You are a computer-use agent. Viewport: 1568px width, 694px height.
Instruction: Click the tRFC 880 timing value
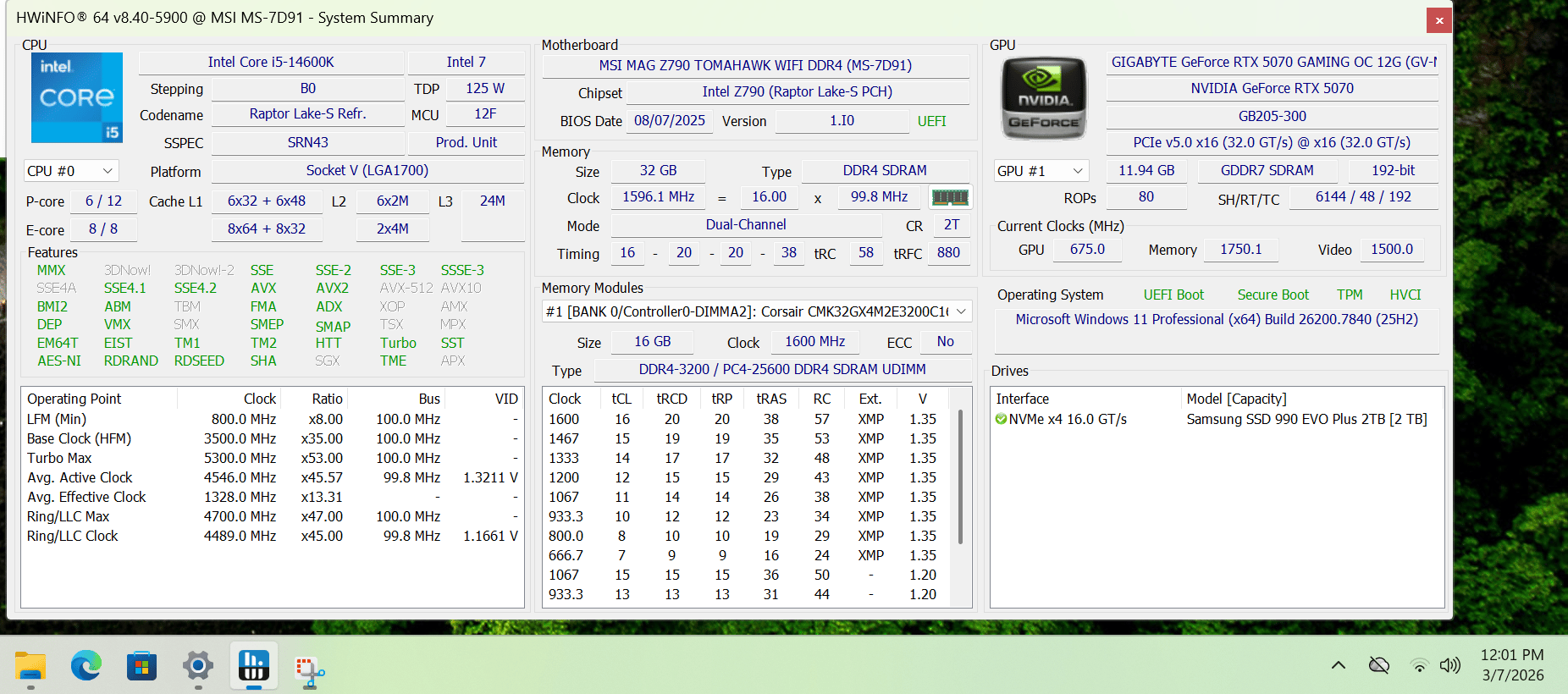tap(948, 253)
